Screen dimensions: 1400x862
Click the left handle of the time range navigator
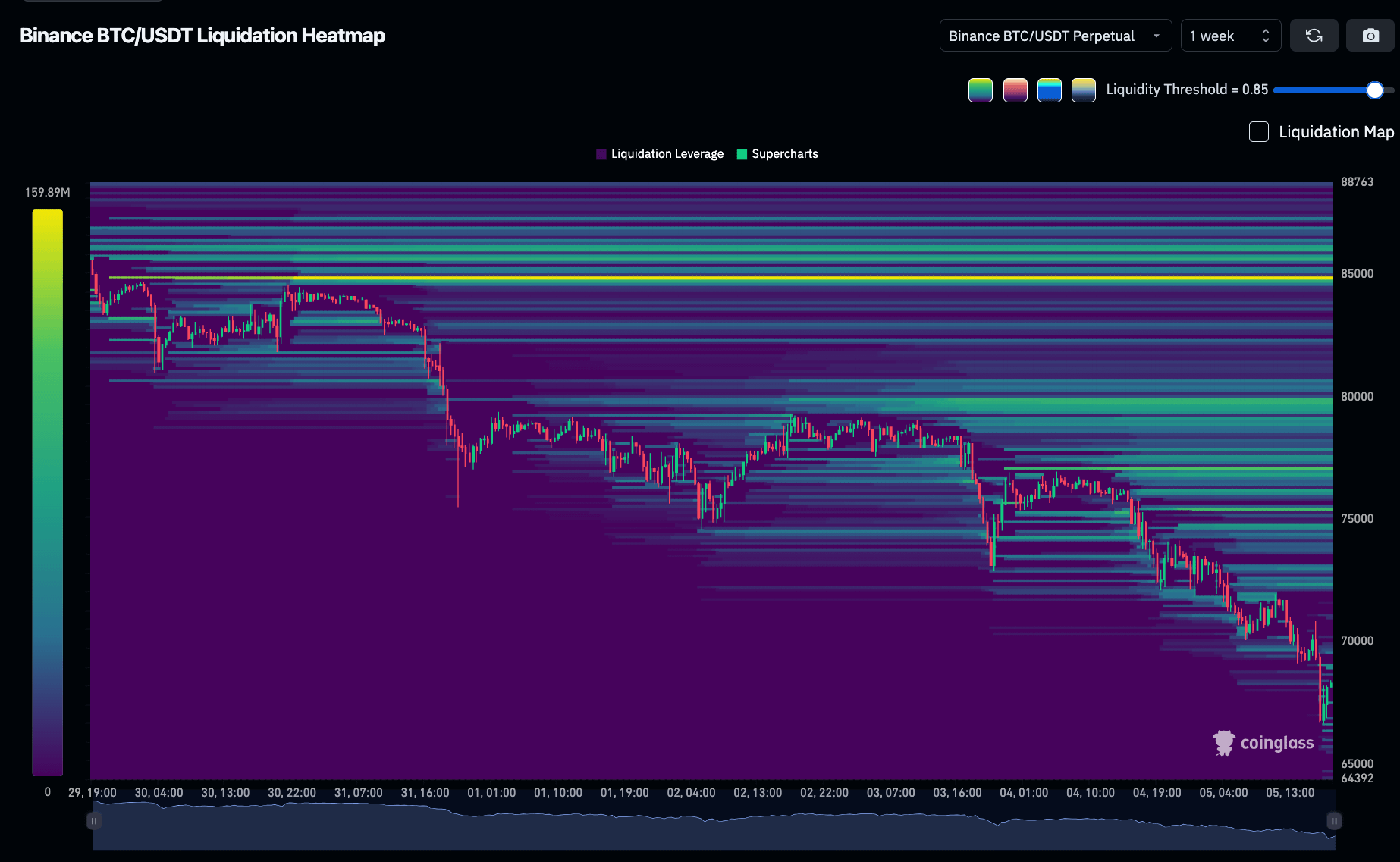pyautogui.click(x=93, y=821)
